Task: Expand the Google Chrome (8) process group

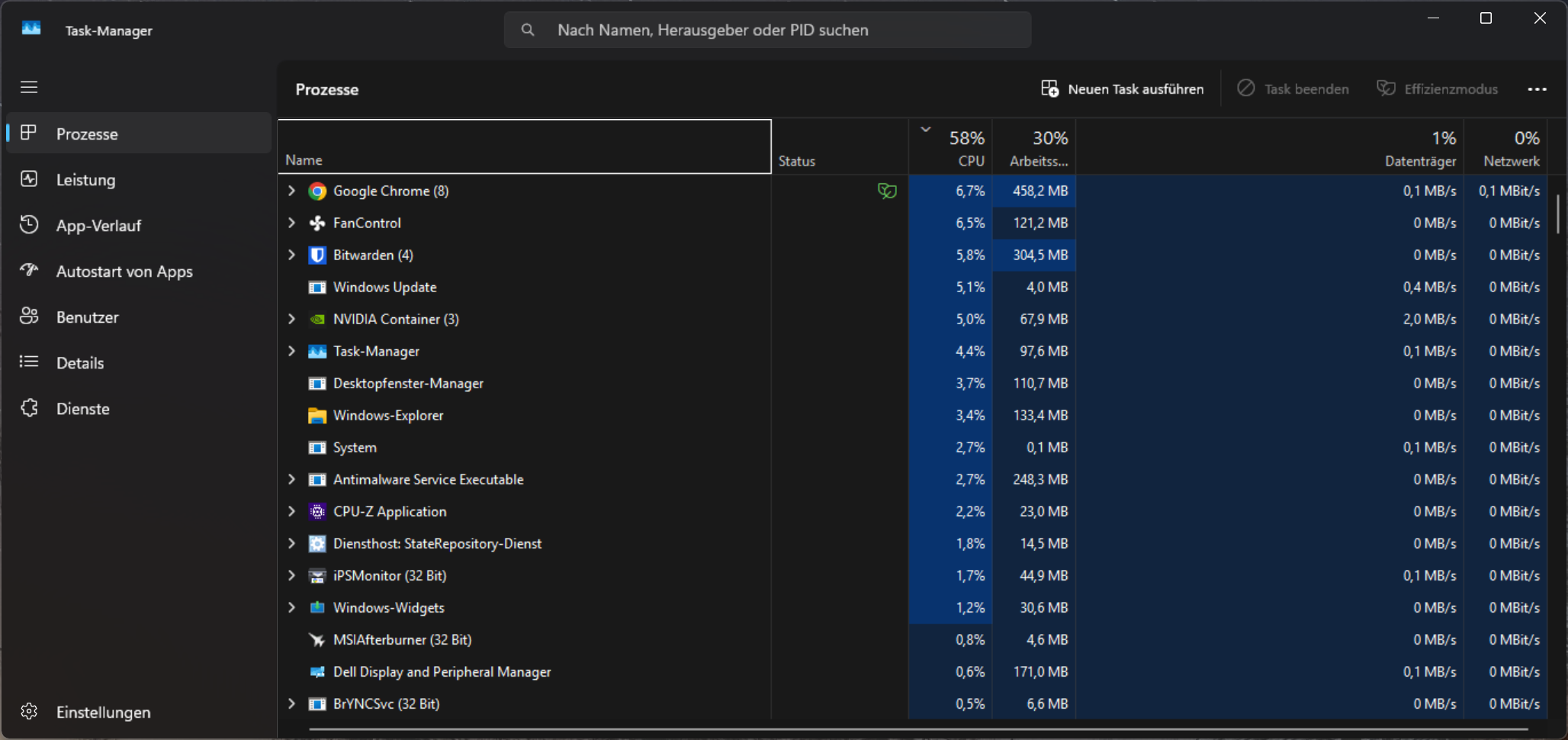Action: click(x=291, y=191)
